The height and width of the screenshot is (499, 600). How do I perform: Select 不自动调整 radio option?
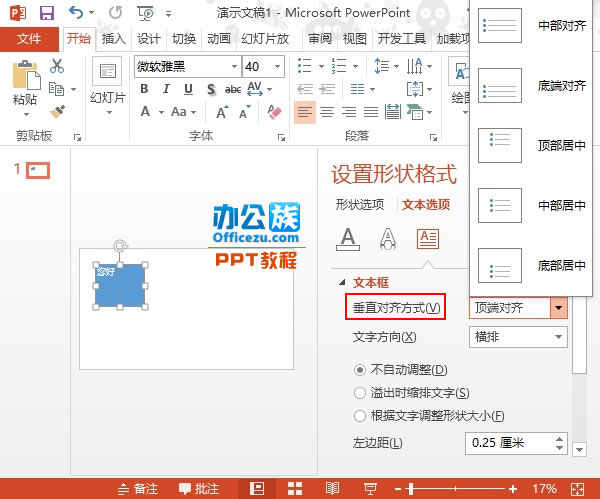click(361, 369)
